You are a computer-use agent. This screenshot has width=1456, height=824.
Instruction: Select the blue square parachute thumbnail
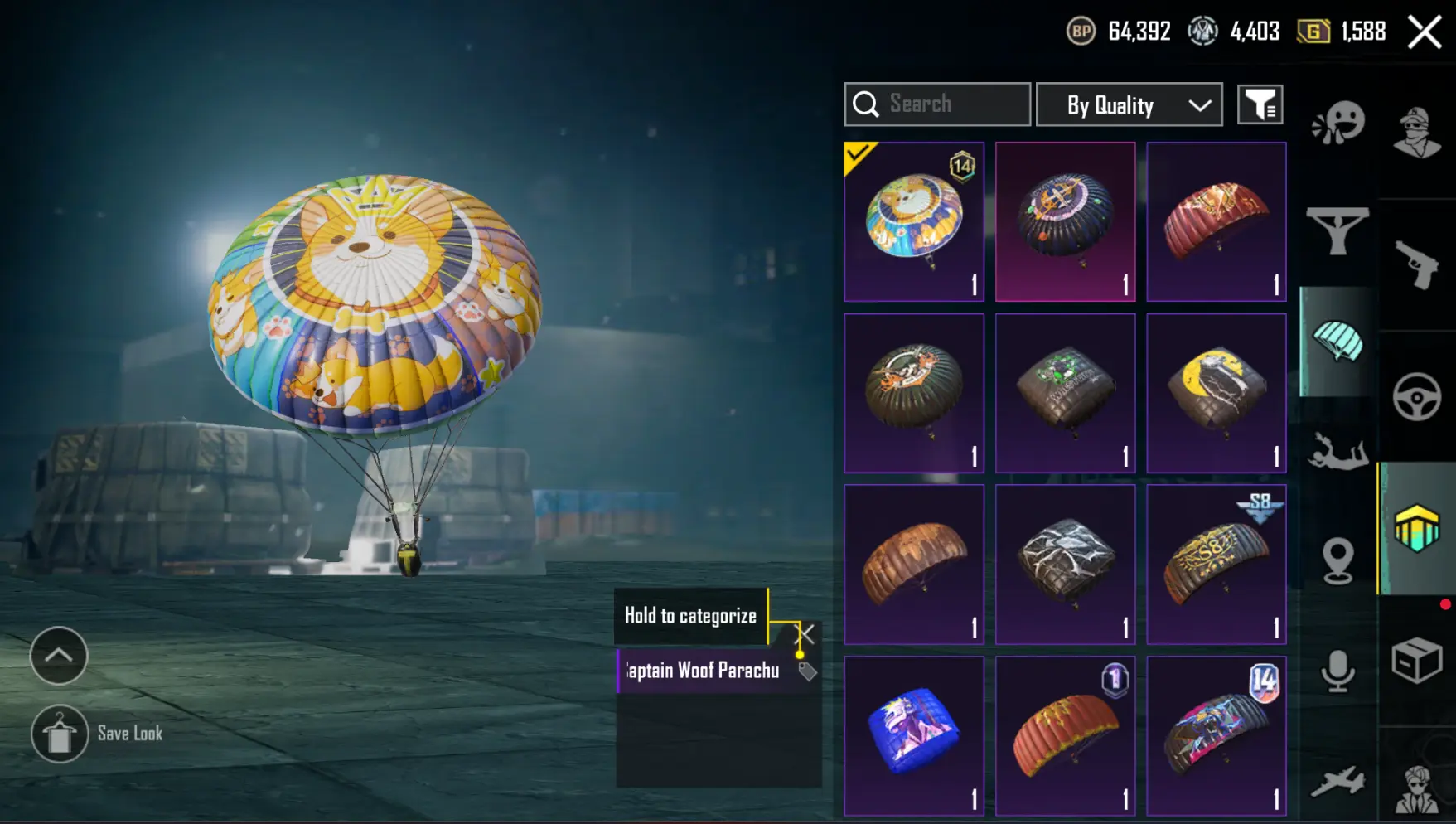914,736
